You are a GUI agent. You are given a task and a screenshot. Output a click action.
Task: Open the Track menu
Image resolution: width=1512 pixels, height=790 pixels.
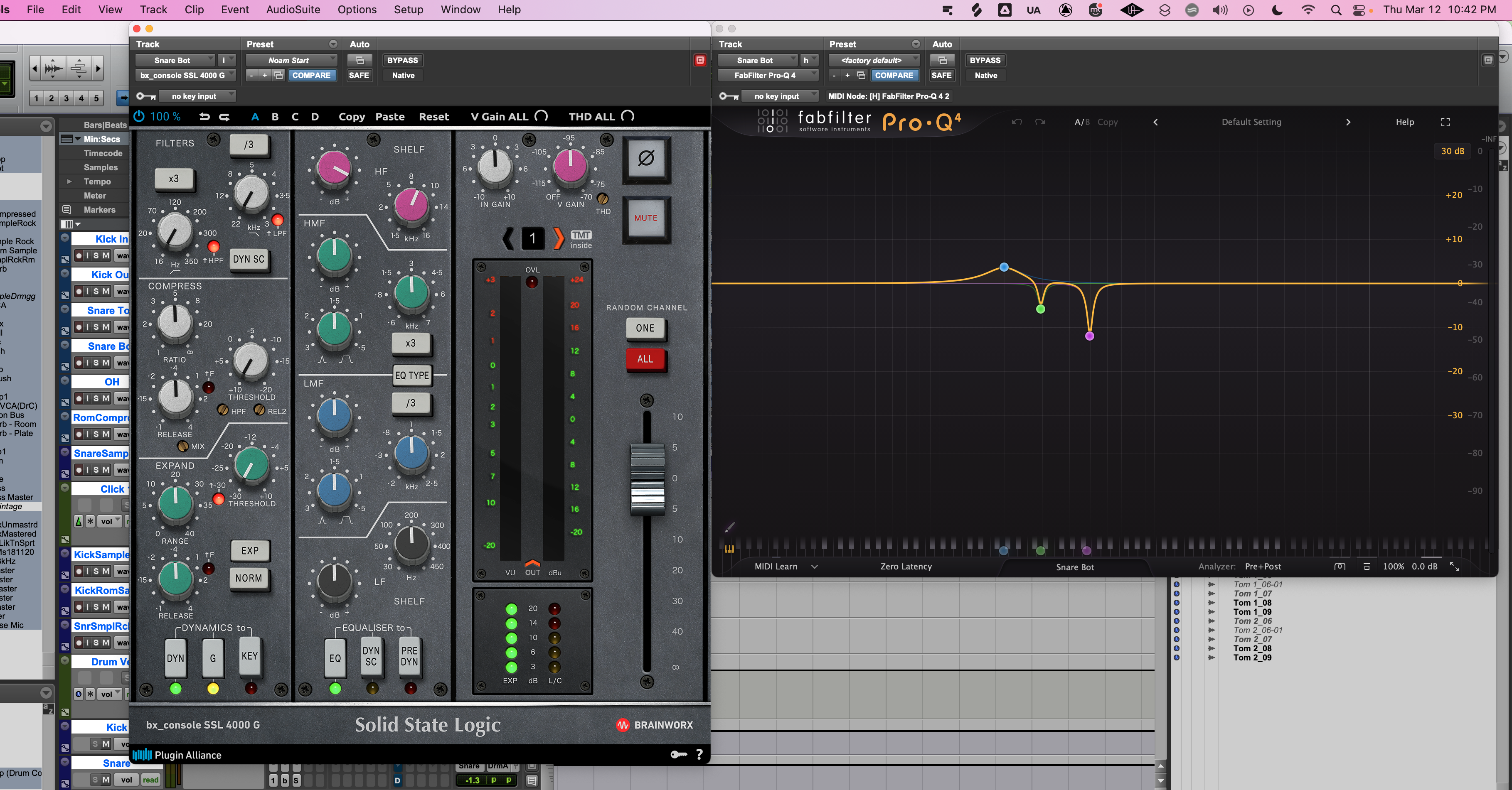[x=153, y=10]
